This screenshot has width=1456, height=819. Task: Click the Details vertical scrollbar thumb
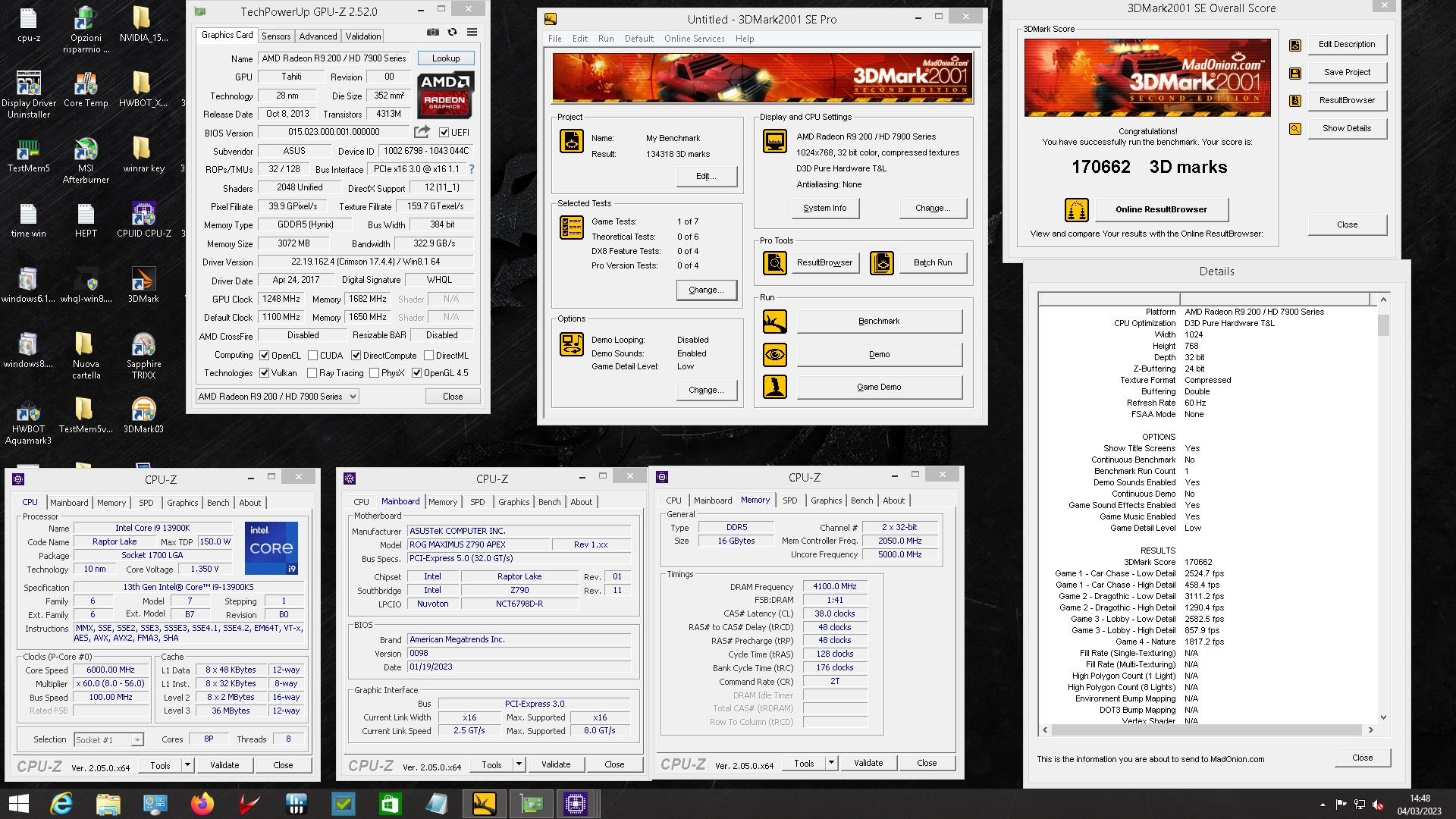pyautogui.click(x=1383, y=325)
